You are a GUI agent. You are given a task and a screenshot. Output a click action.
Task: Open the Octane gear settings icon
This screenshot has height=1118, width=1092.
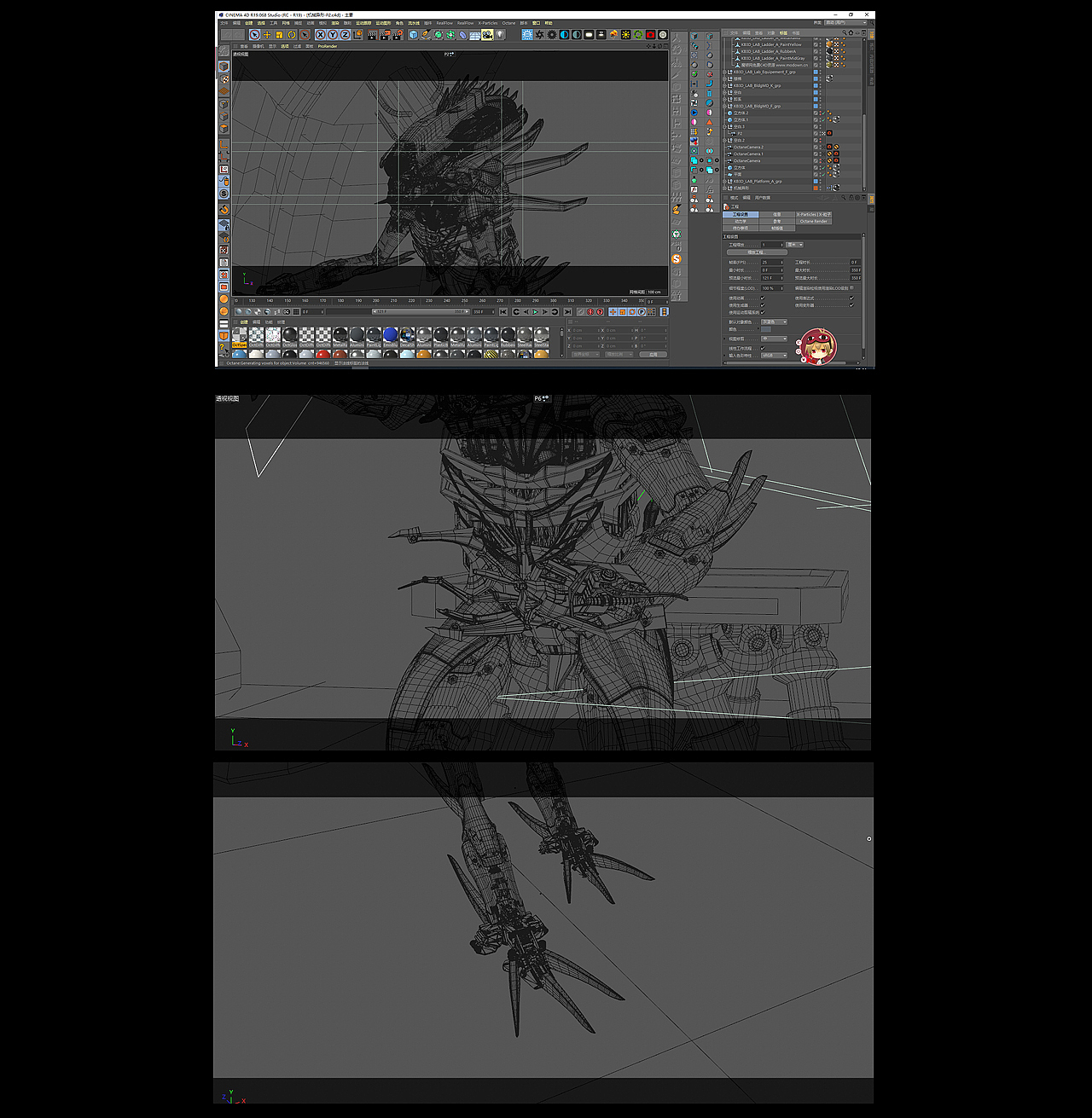pyautogui.click(x=552, y=35)
